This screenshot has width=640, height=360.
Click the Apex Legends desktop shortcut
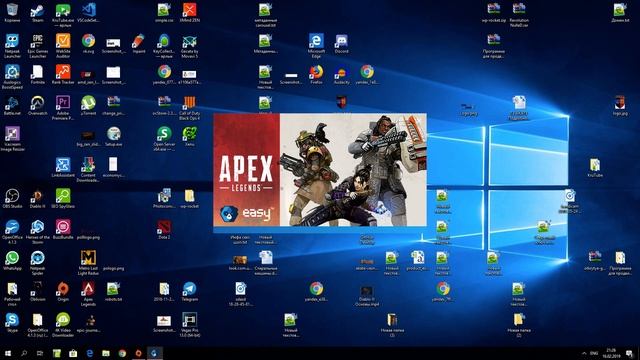coord(88,294)
